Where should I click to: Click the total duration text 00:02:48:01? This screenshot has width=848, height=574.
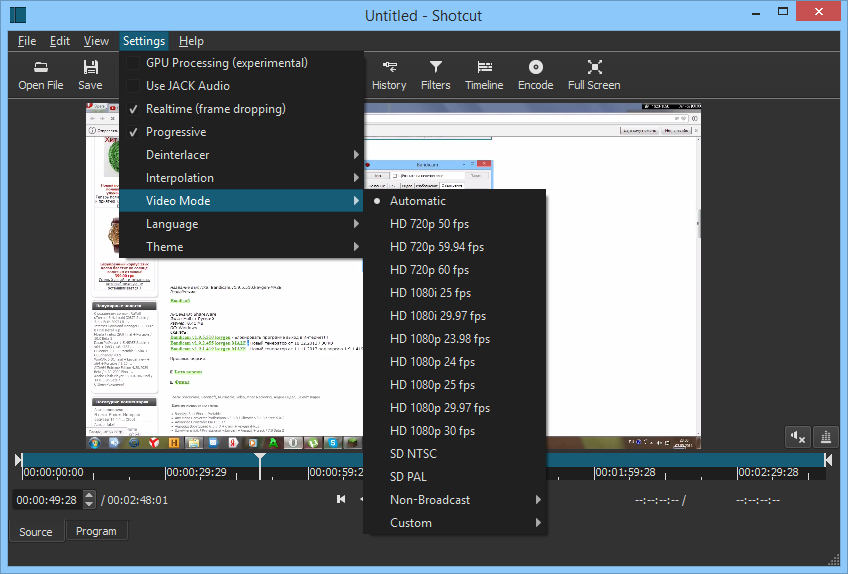pyautogui.click(x=137, y=500)
